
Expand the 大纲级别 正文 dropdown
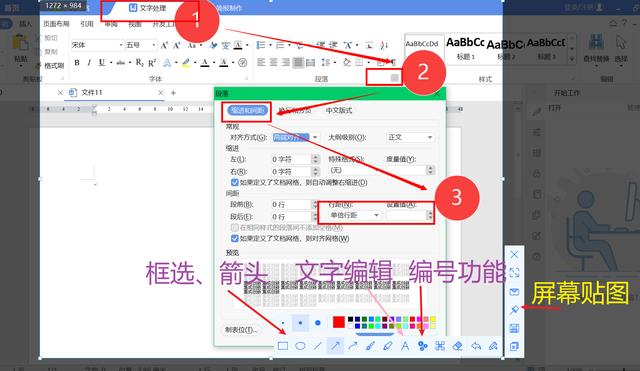pyautogui.click(x=410, y=138)
